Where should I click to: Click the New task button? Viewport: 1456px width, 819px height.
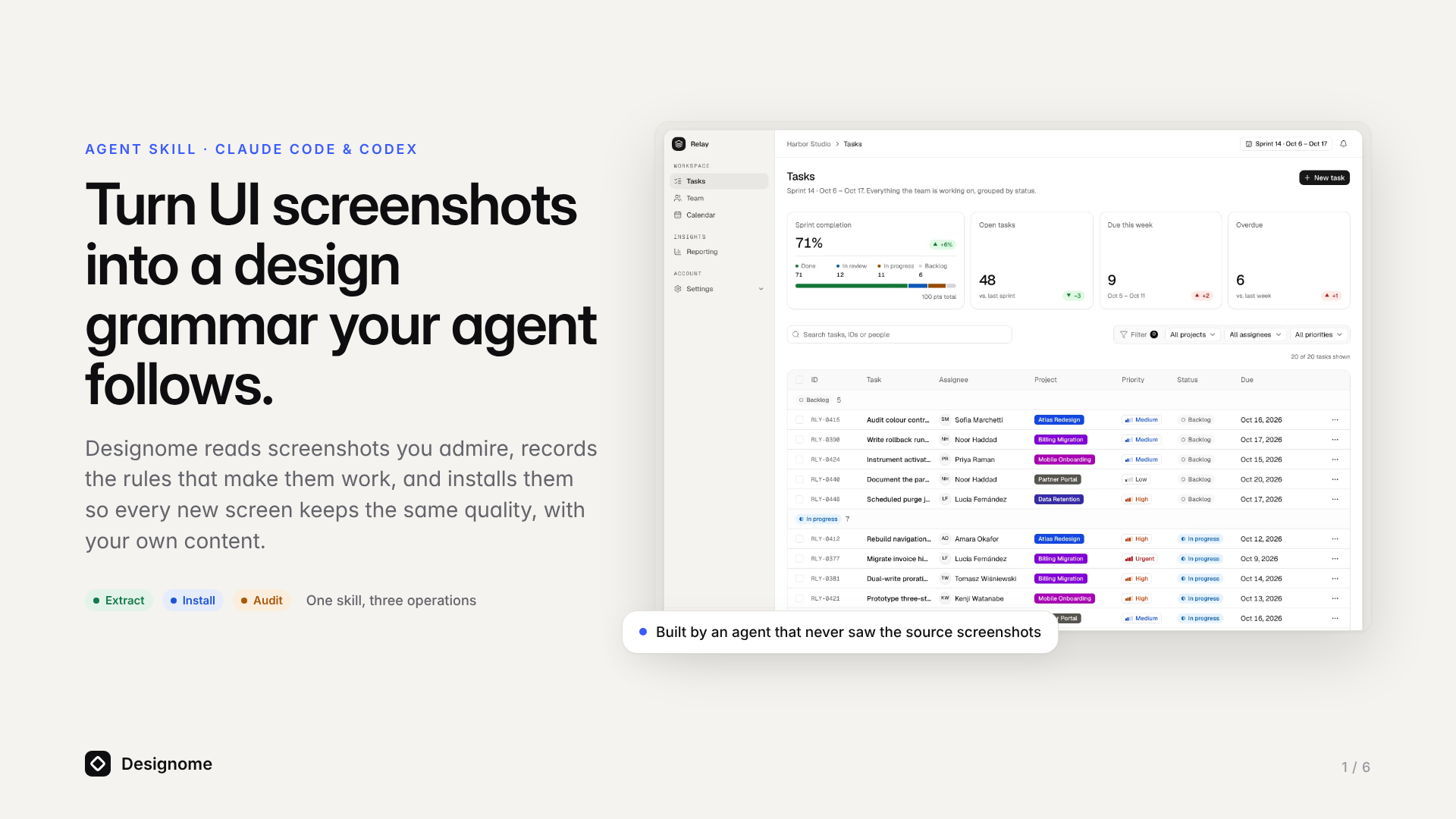(x=1324, y=177)
